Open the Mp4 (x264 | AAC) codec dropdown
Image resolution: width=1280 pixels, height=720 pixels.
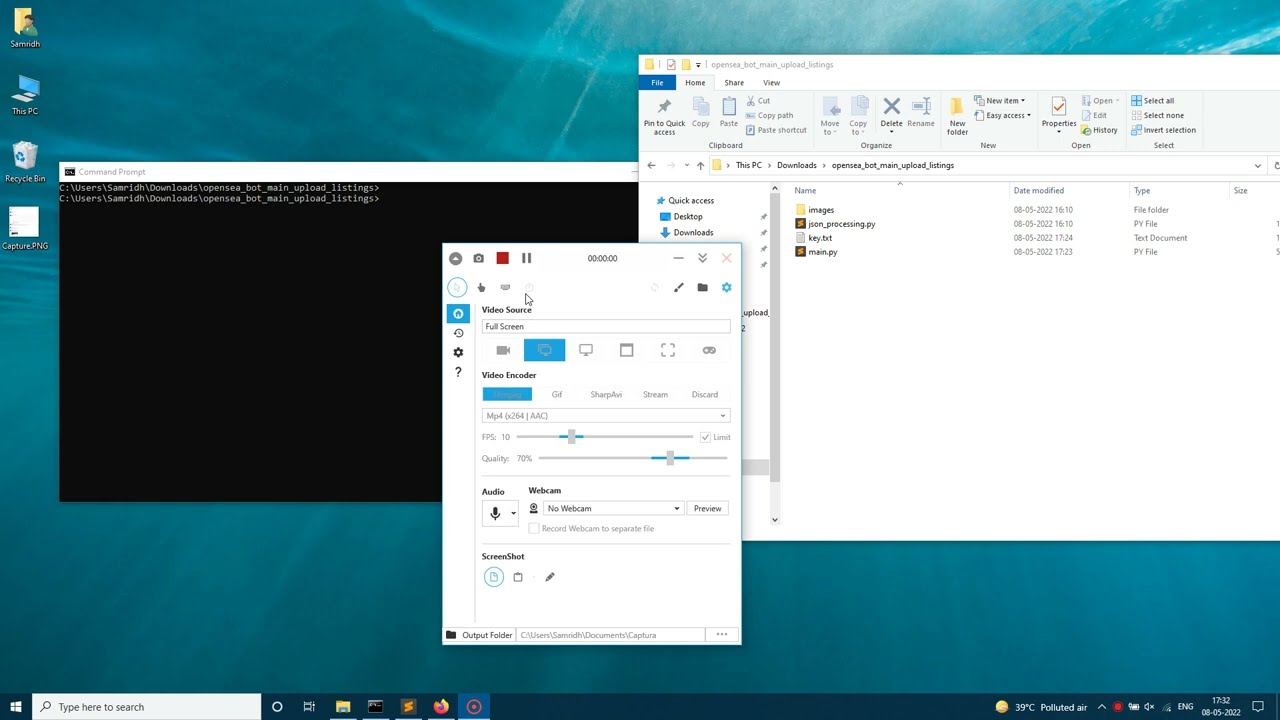click(606, 416)
